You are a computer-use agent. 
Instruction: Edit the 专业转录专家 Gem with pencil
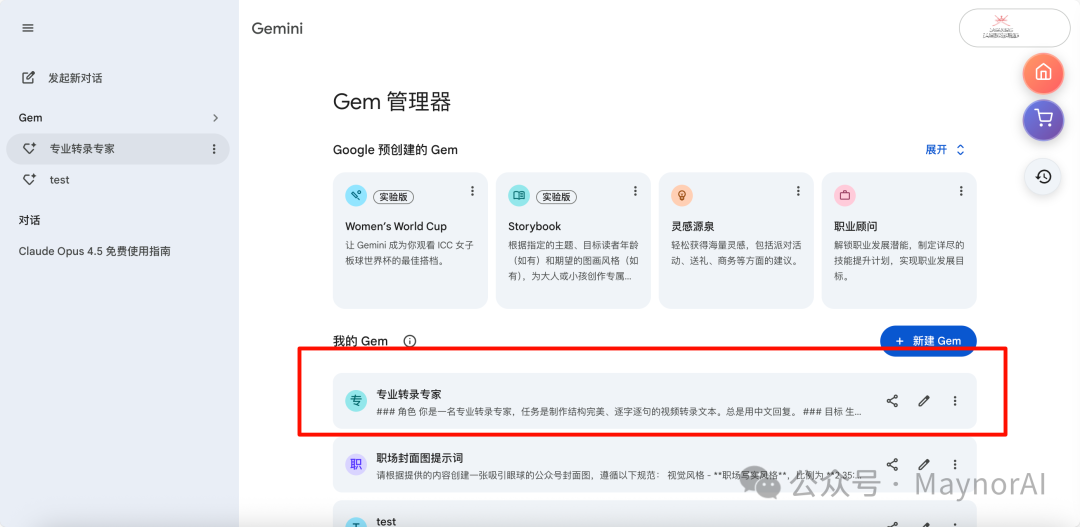click(x=924, y=401)
